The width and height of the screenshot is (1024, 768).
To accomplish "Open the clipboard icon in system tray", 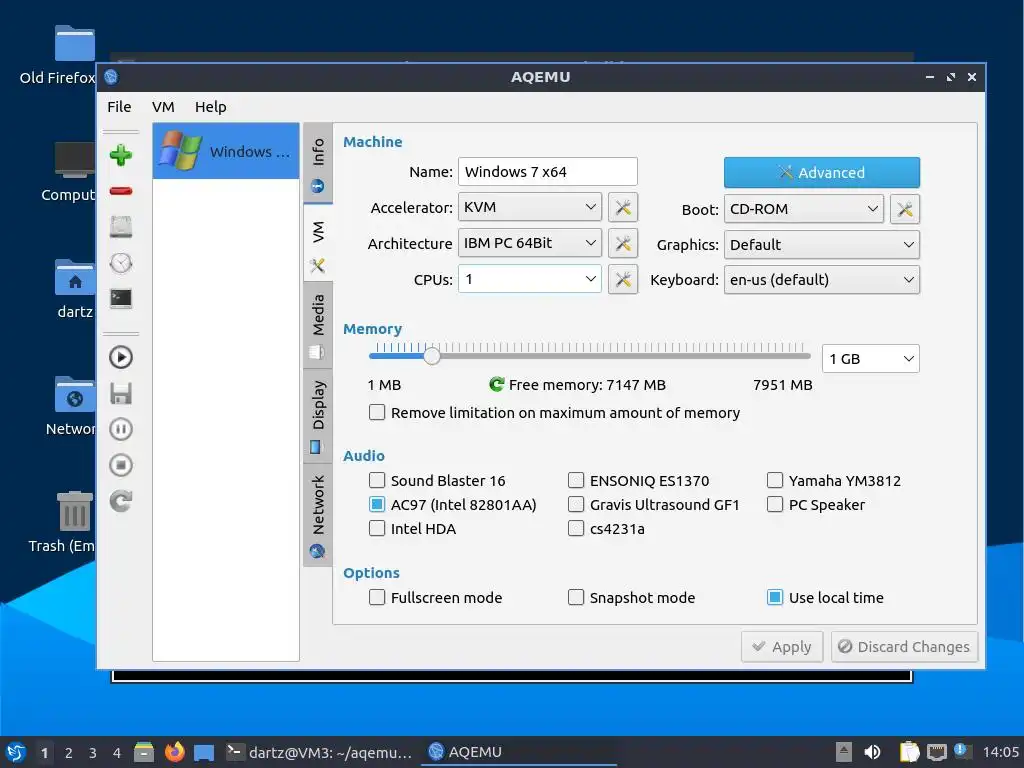I will tap(909, 752).
